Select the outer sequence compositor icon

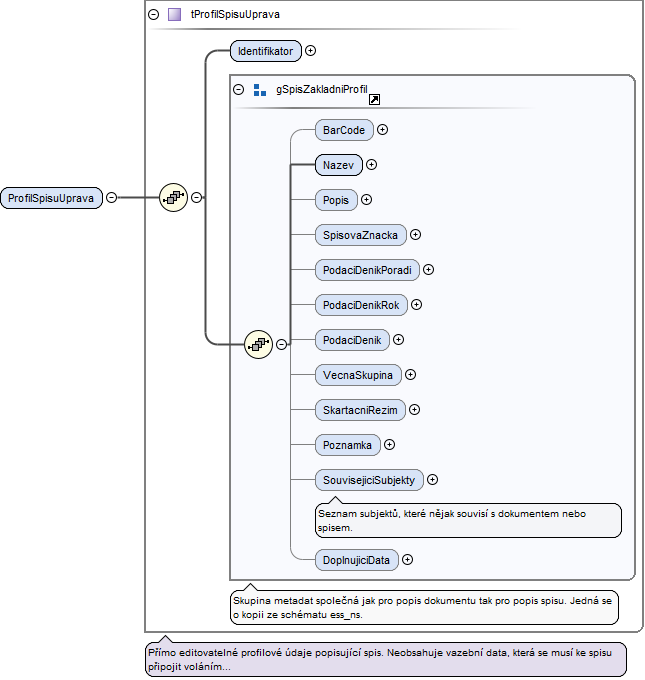point(174,198)
